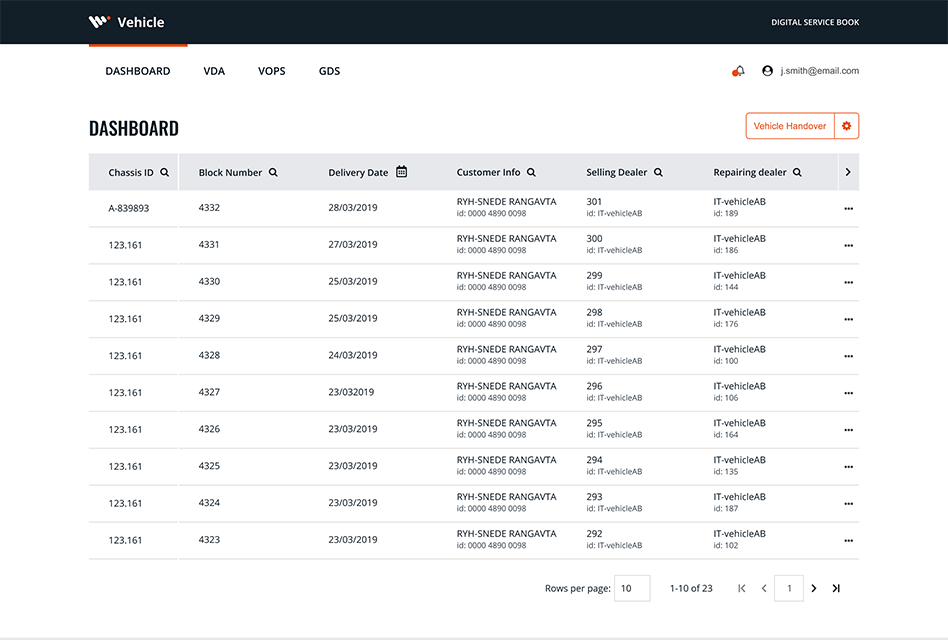Filter the Customer Info column

530,172
